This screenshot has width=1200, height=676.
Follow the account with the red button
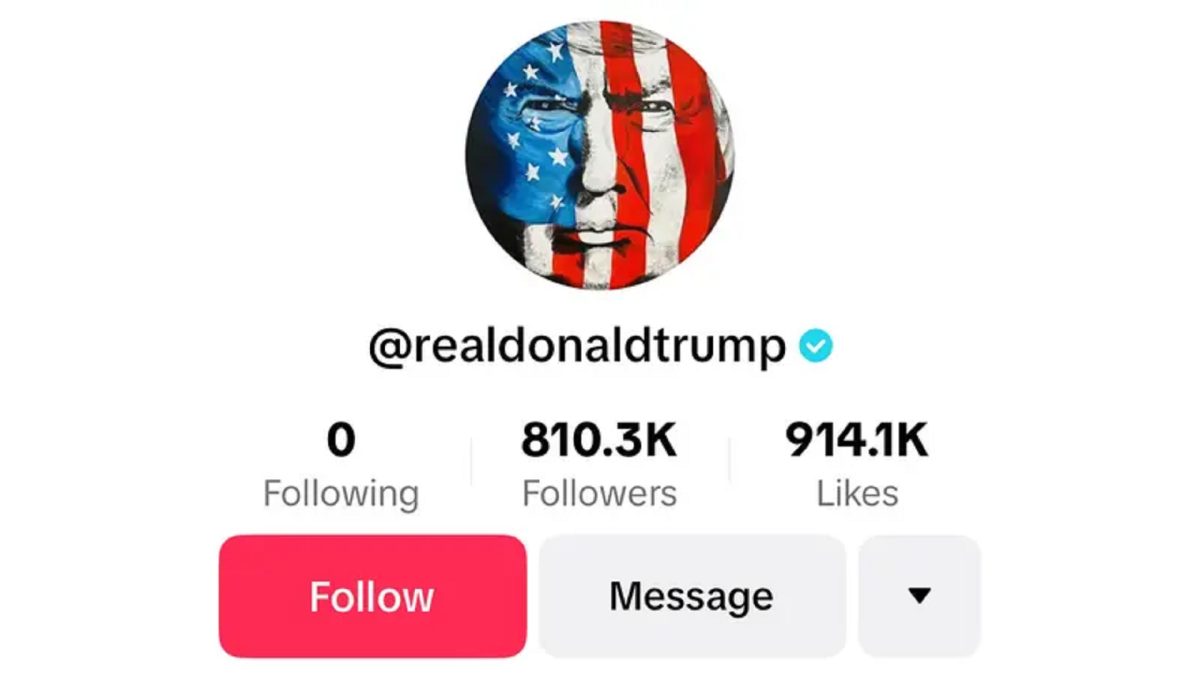coord(373,596)
